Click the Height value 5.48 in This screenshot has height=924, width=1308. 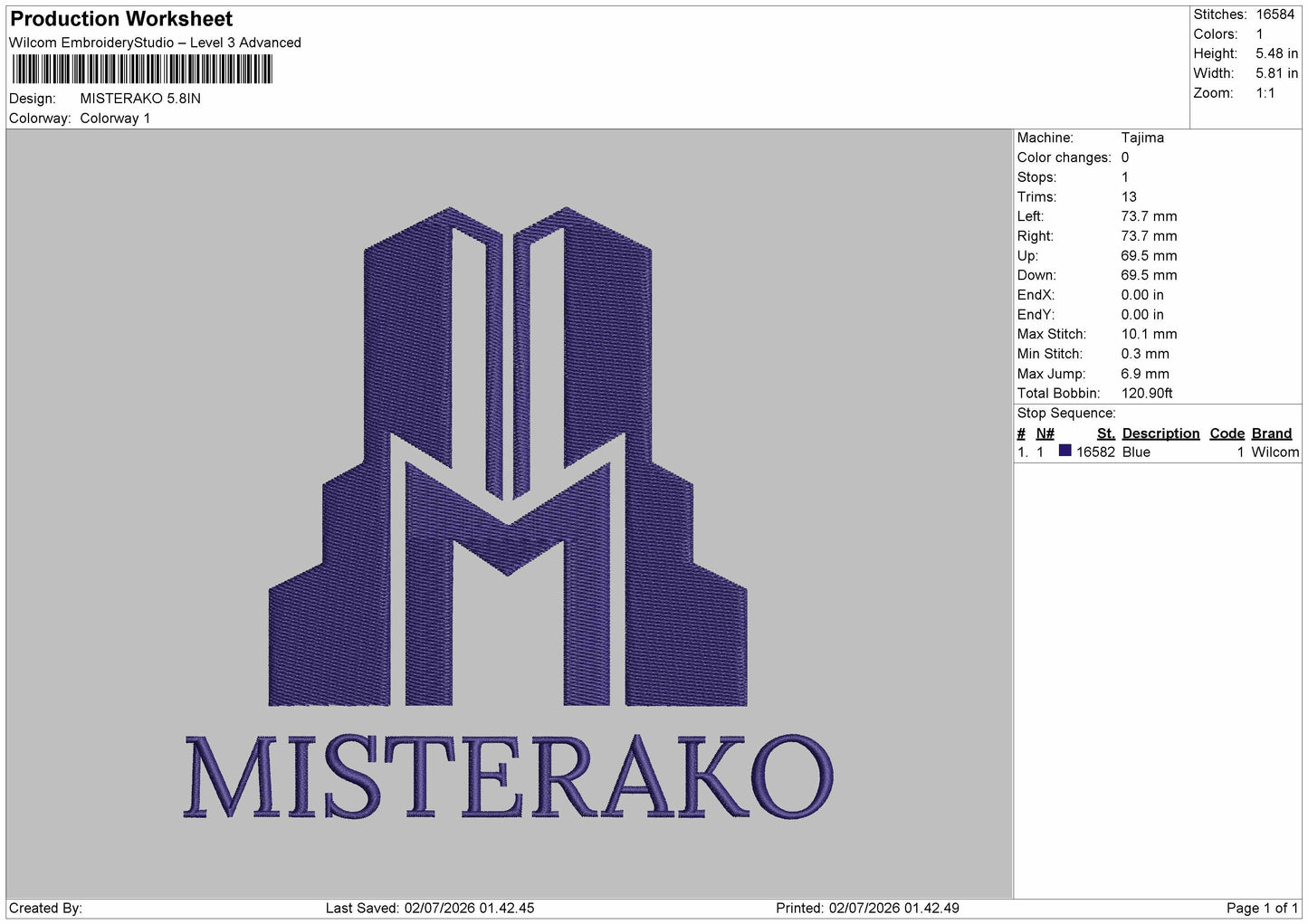pos(1276,54)
